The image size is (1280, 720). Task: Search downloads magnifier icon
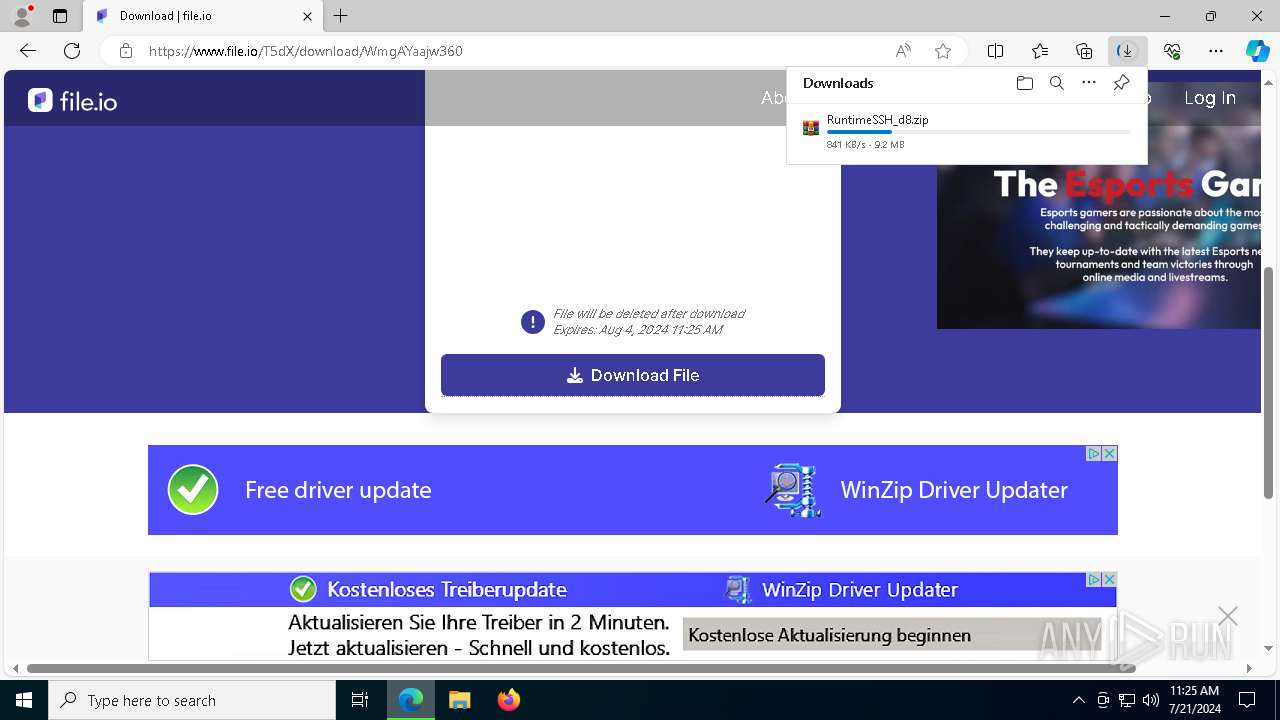click(x=1056, y=83)
